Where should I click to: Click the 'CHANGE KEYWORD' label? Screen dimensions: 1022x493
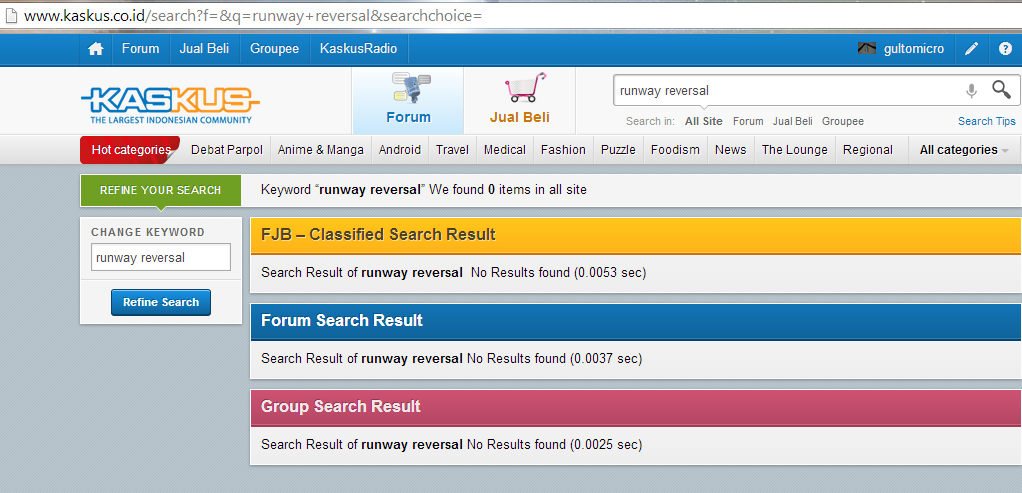(148, 232)
